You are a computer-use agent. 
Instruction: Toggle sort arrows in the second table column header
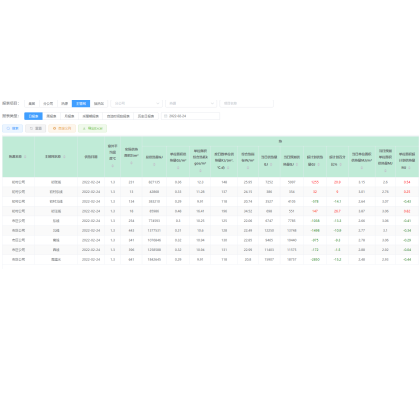pyautogui.click(x=64, y=157)
